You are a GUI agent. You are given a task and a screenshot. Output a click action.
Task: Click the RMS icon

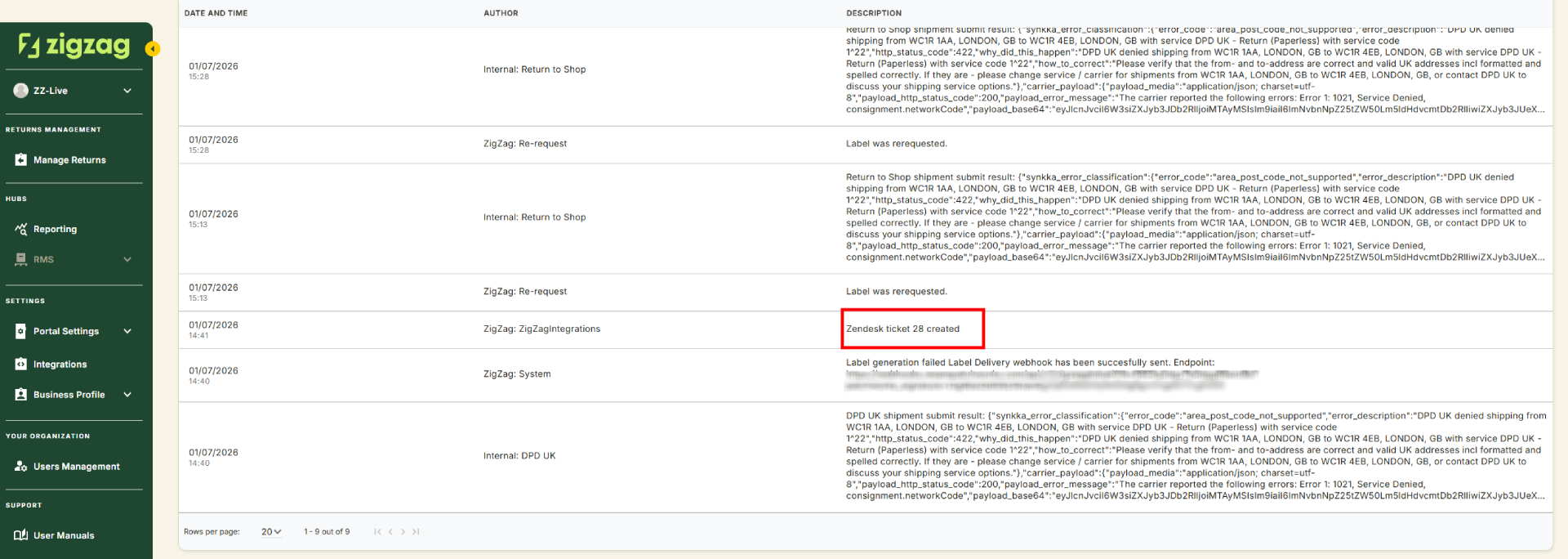pos(20,259)
